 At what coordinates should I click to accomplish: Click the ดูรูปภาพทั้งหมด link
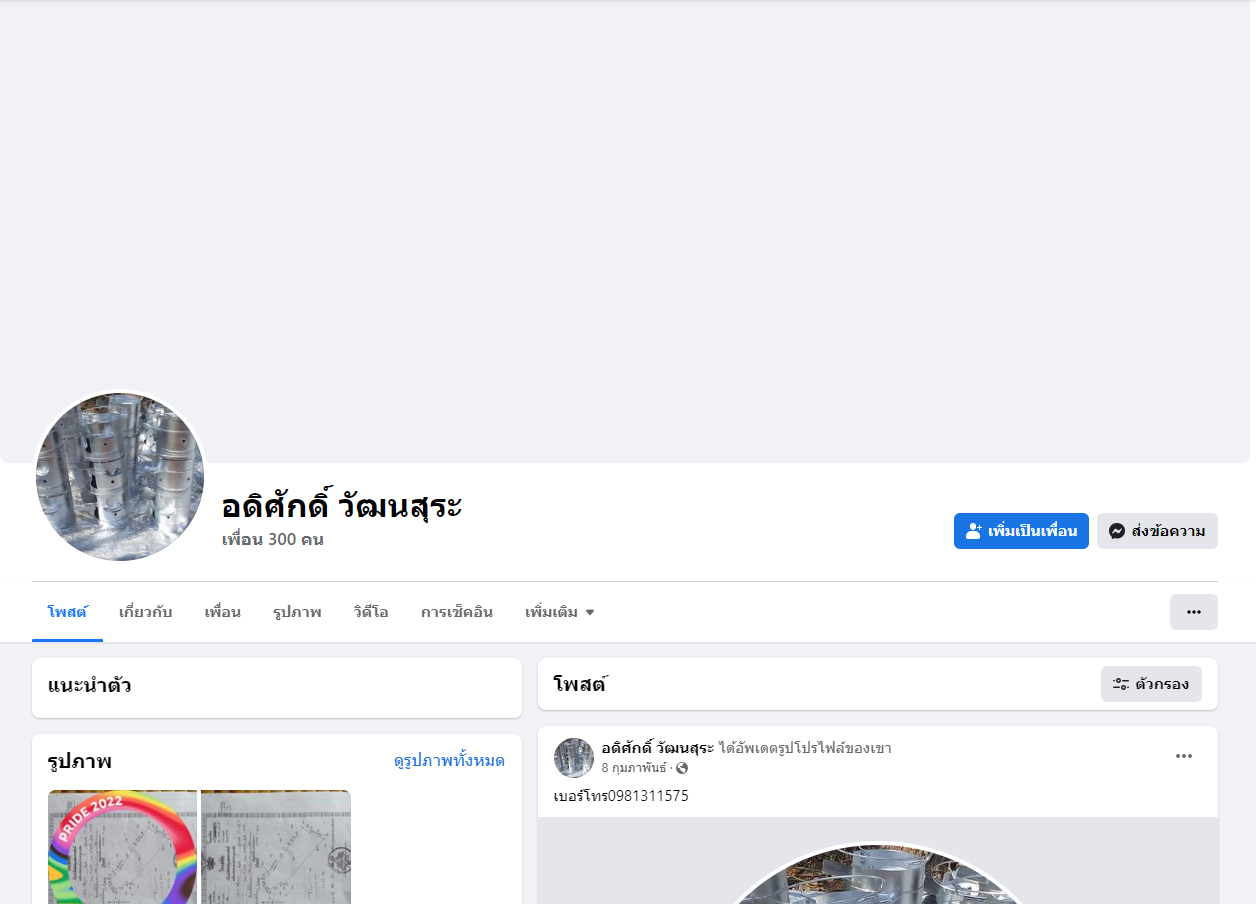[449, 761]
